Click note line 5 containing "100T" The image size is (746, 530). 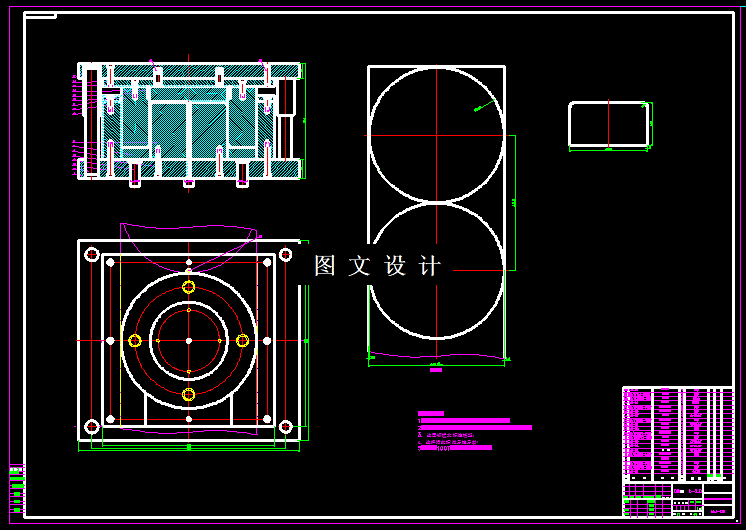[455, 448]
